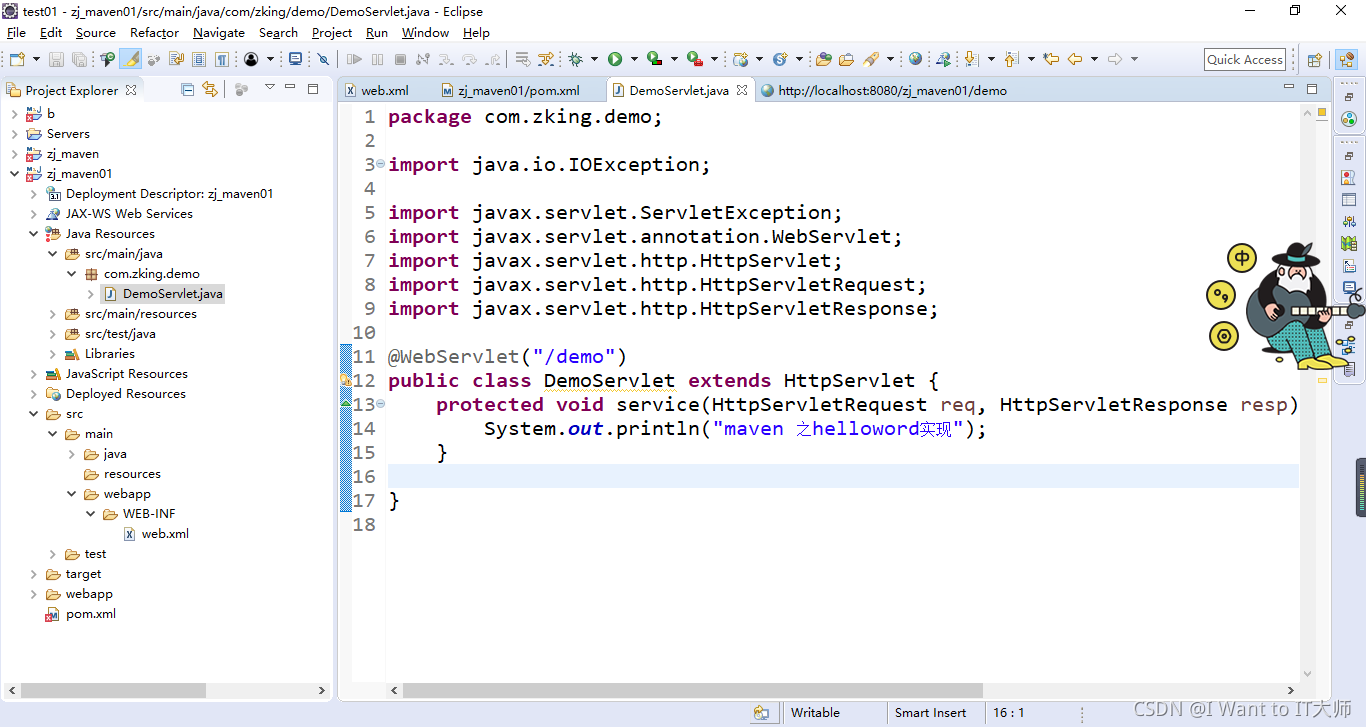Collapse the Java Resources node

33,234
